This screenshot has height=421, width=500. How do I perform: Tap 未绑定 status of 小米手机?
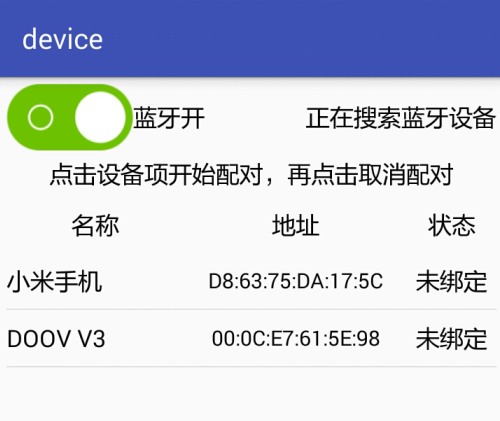(x=452, y=281)
